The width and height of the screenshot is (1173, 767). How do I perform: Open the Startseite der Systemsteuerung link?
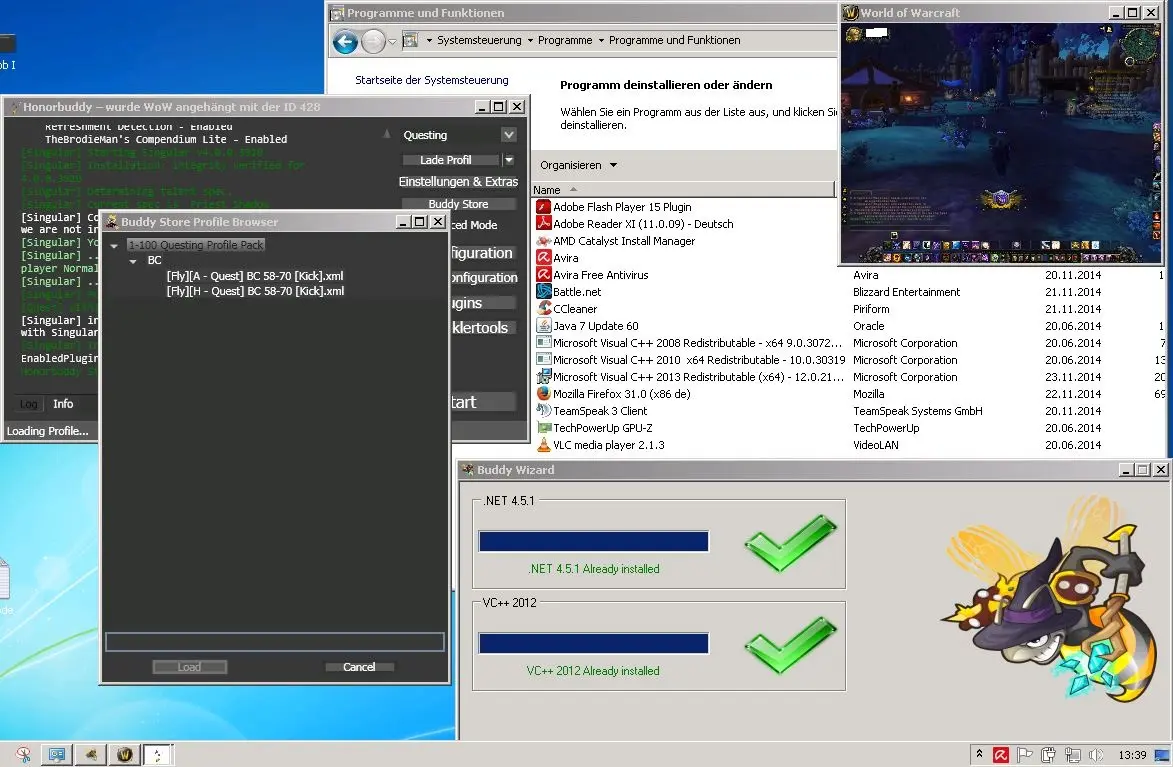coord(432,80)
